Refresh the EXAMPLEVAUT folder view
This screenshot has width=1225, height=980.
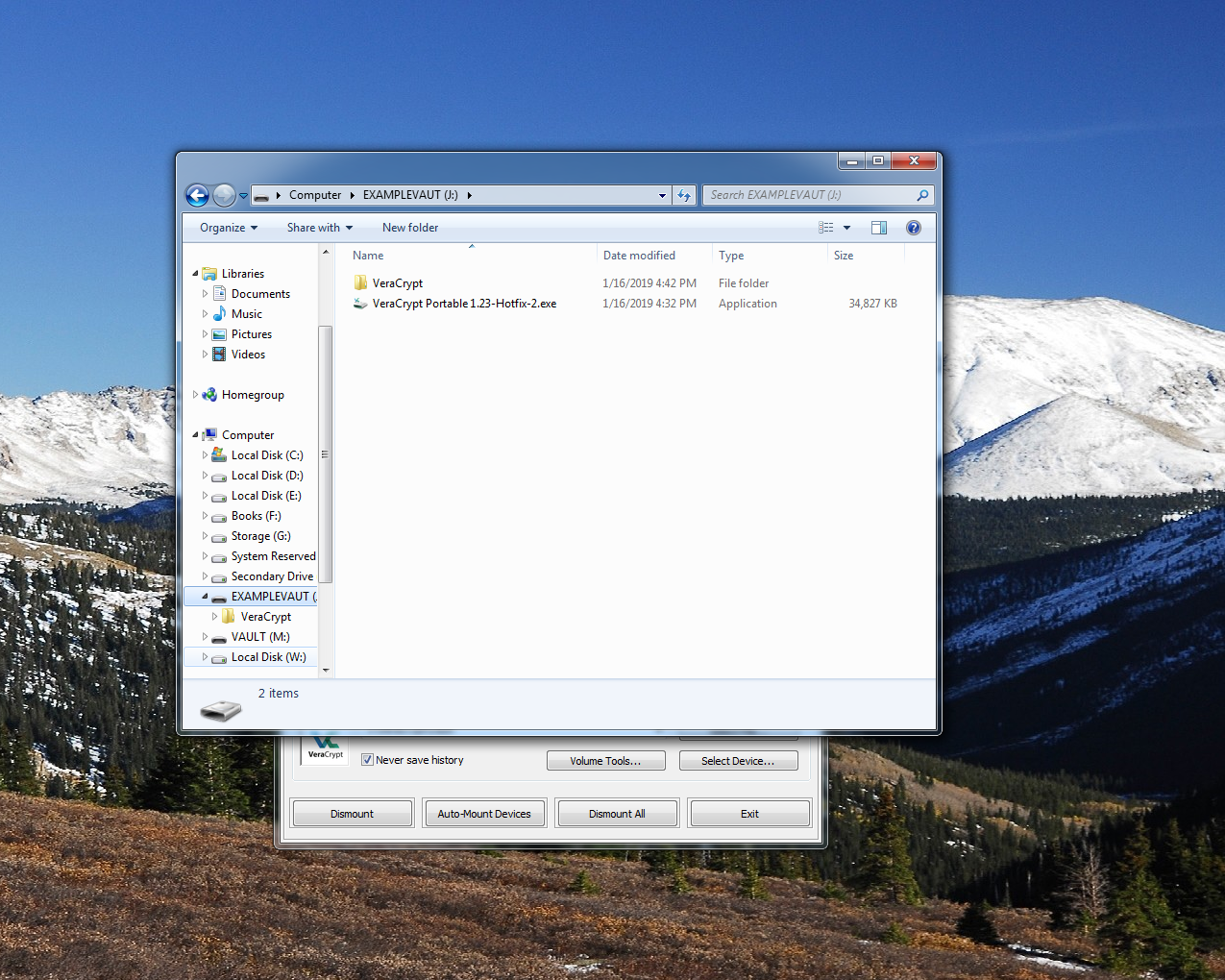(684, 195)
